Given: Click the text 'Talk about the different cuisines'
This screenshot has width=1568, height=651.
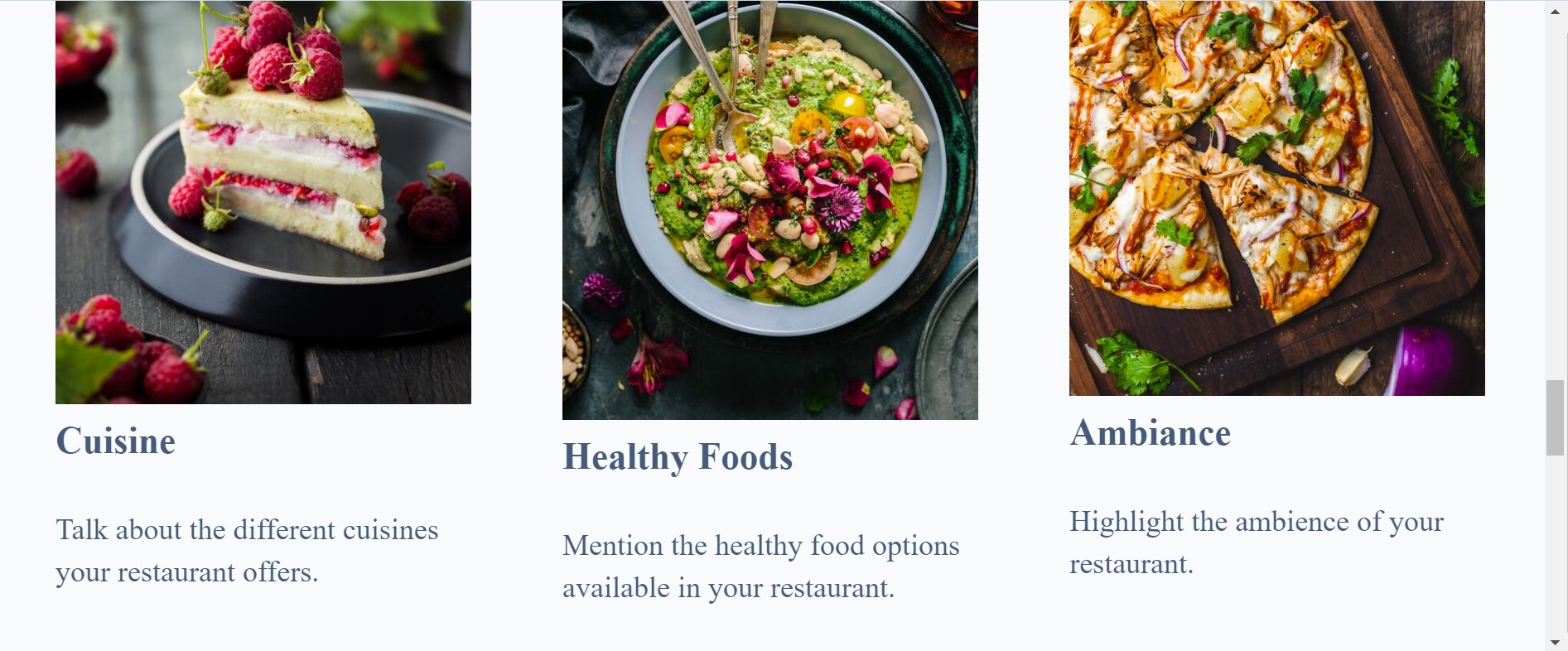Looking at the screenshot, I should (x=247, y=530).
